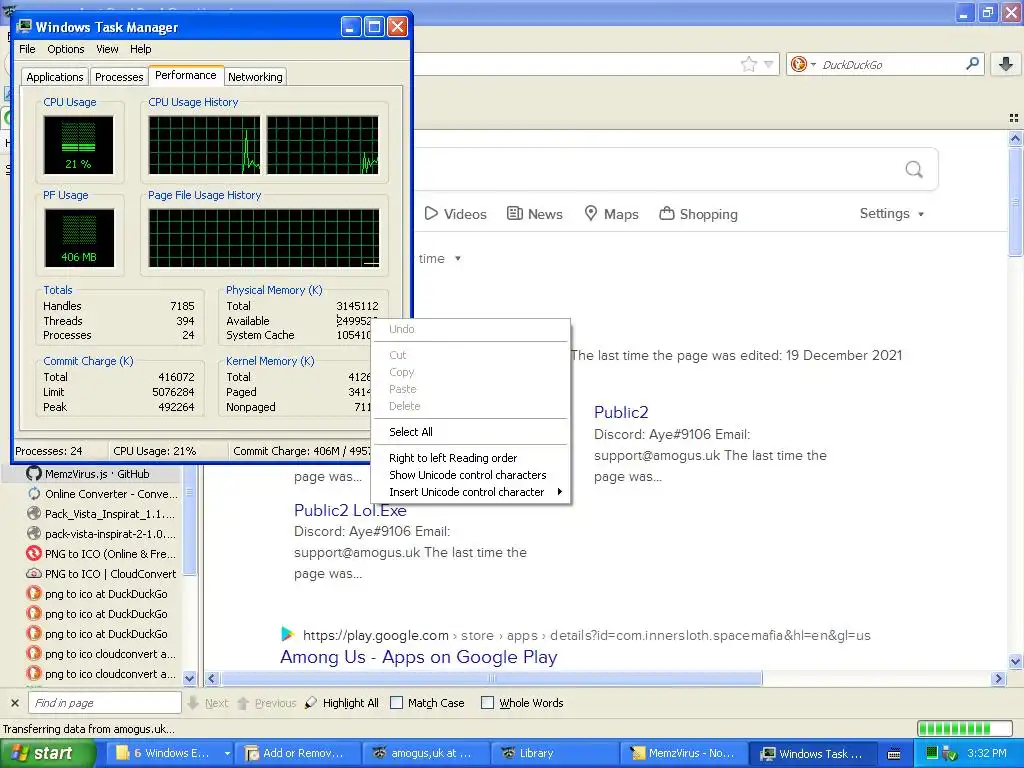Click the CloudConvert icon in the sidebar list
Image resolution: width=1024 pixels, height=768 pixels.
point(34,573)
